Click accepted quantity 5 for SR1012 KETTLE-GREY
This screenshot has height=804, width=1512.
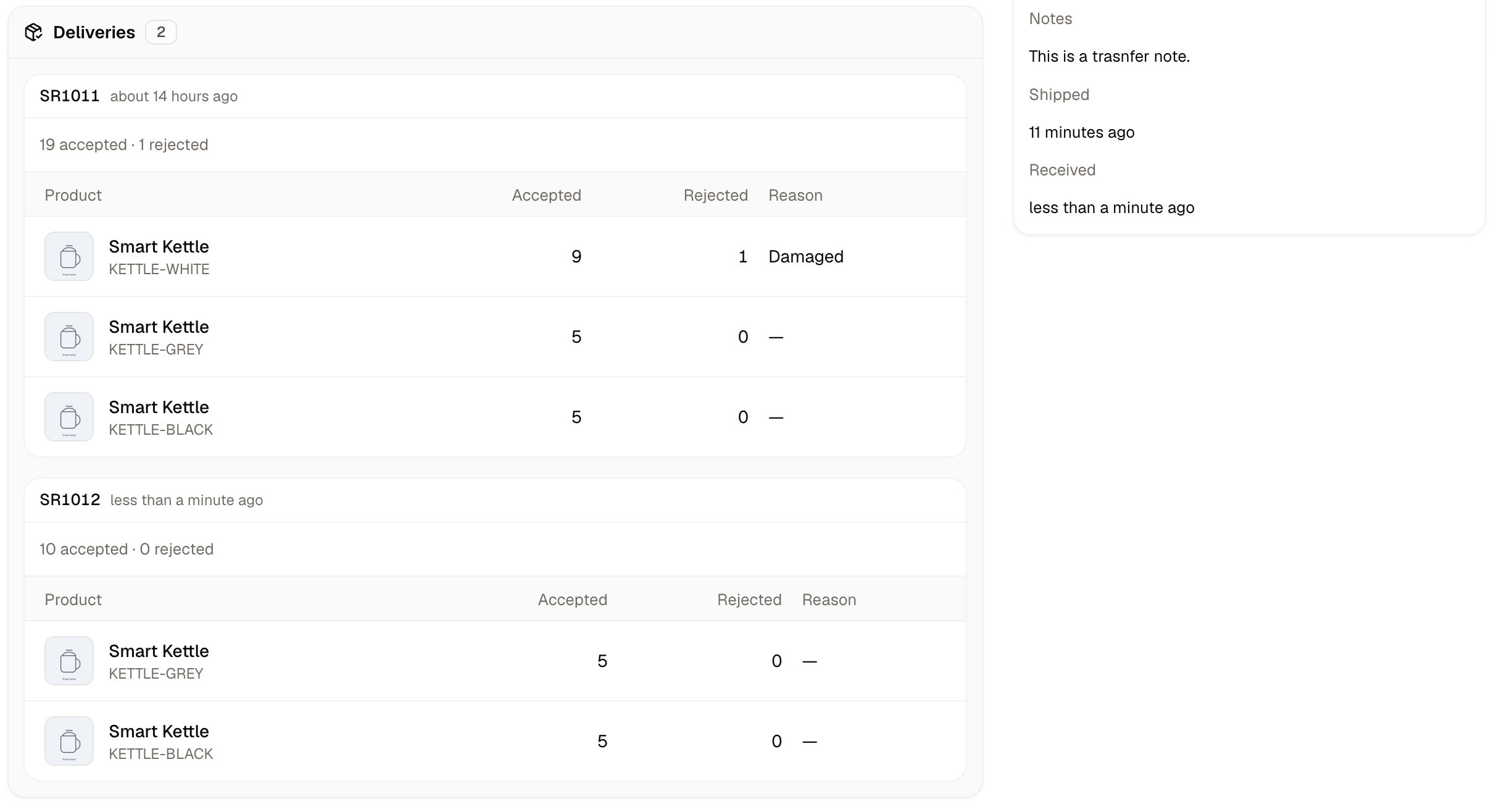click(x=602, y=661)
